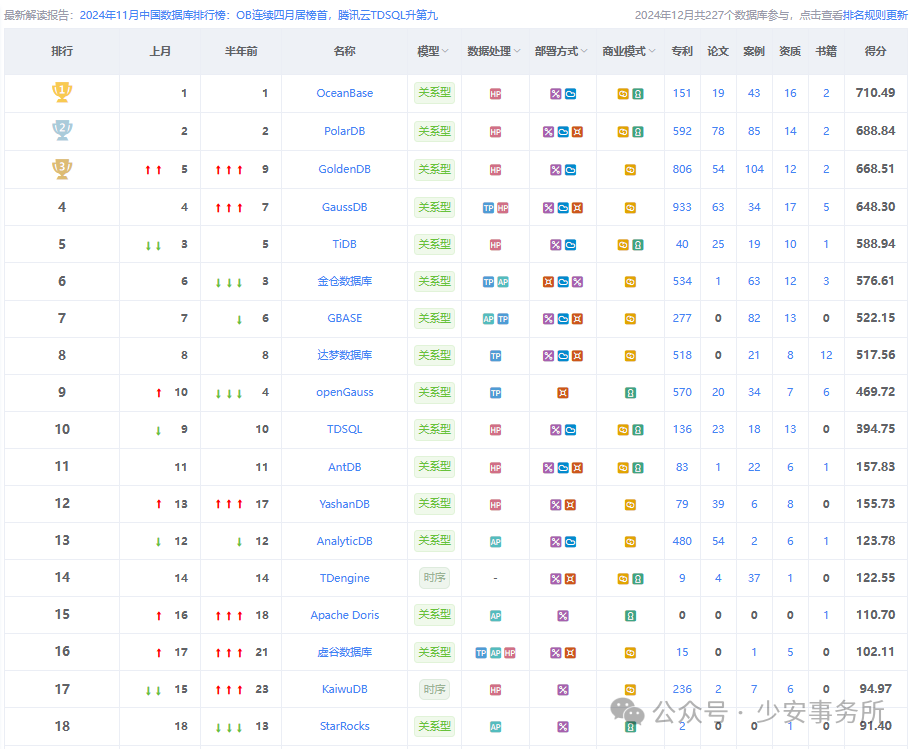Open the OceanBase database link
This screenshot has width=914, height=749.
click(x=344, y=93)
